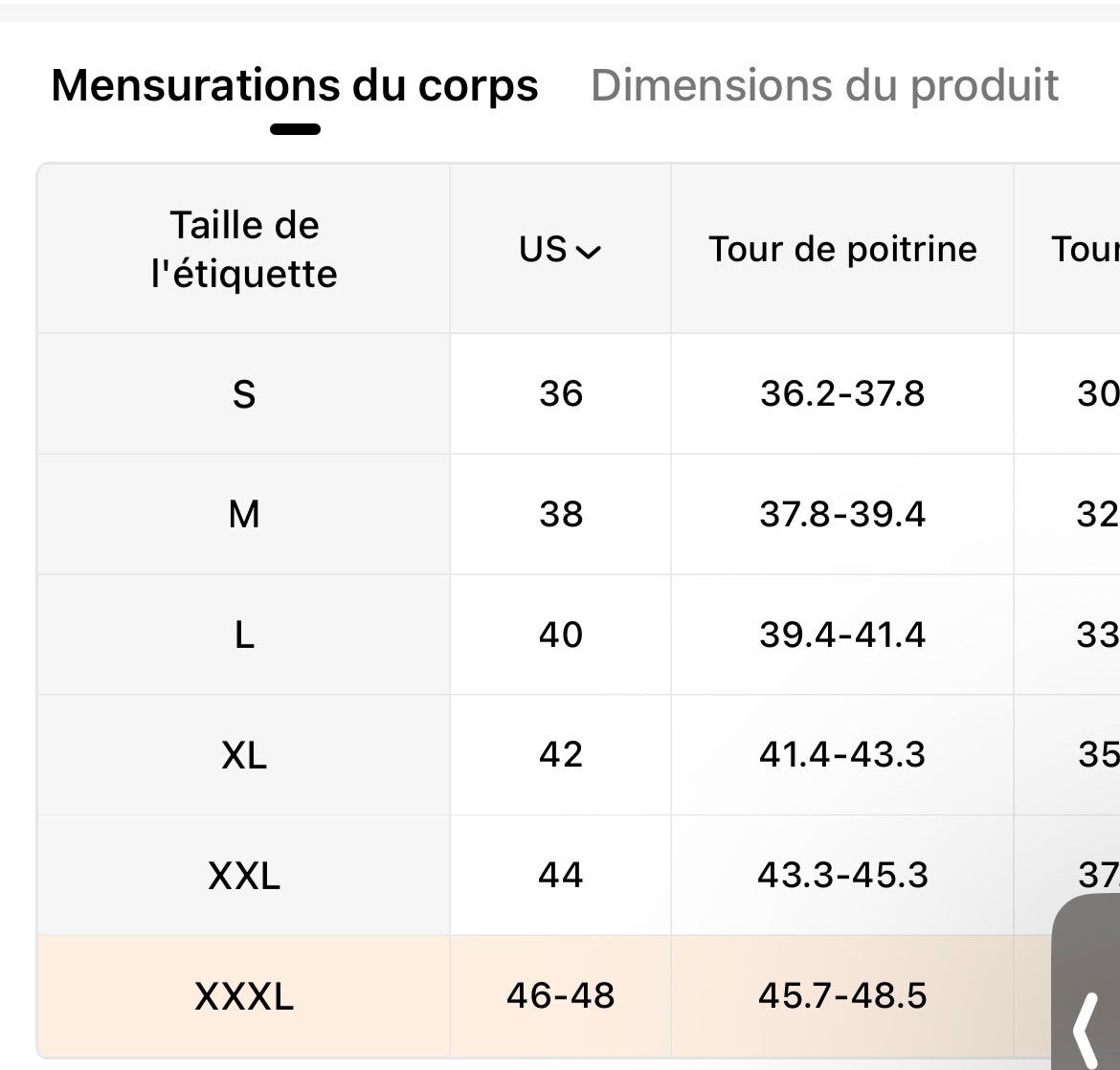1120x1070 pixels.
Task: Click the Taille de l'étiquette header
Action: (244, 249)
